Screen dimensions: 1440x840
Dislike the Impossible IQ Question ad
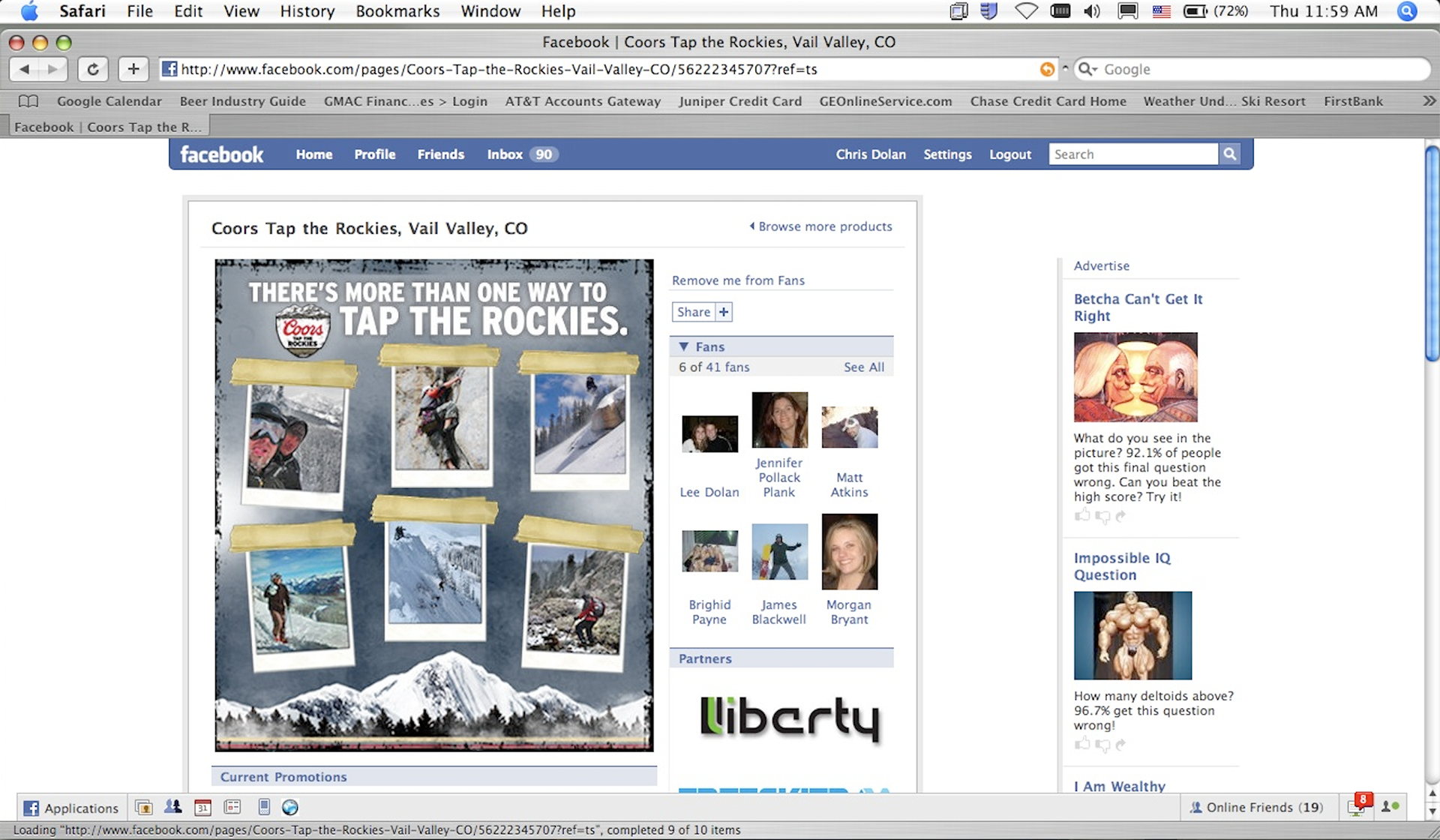(x=1102, y=745)
